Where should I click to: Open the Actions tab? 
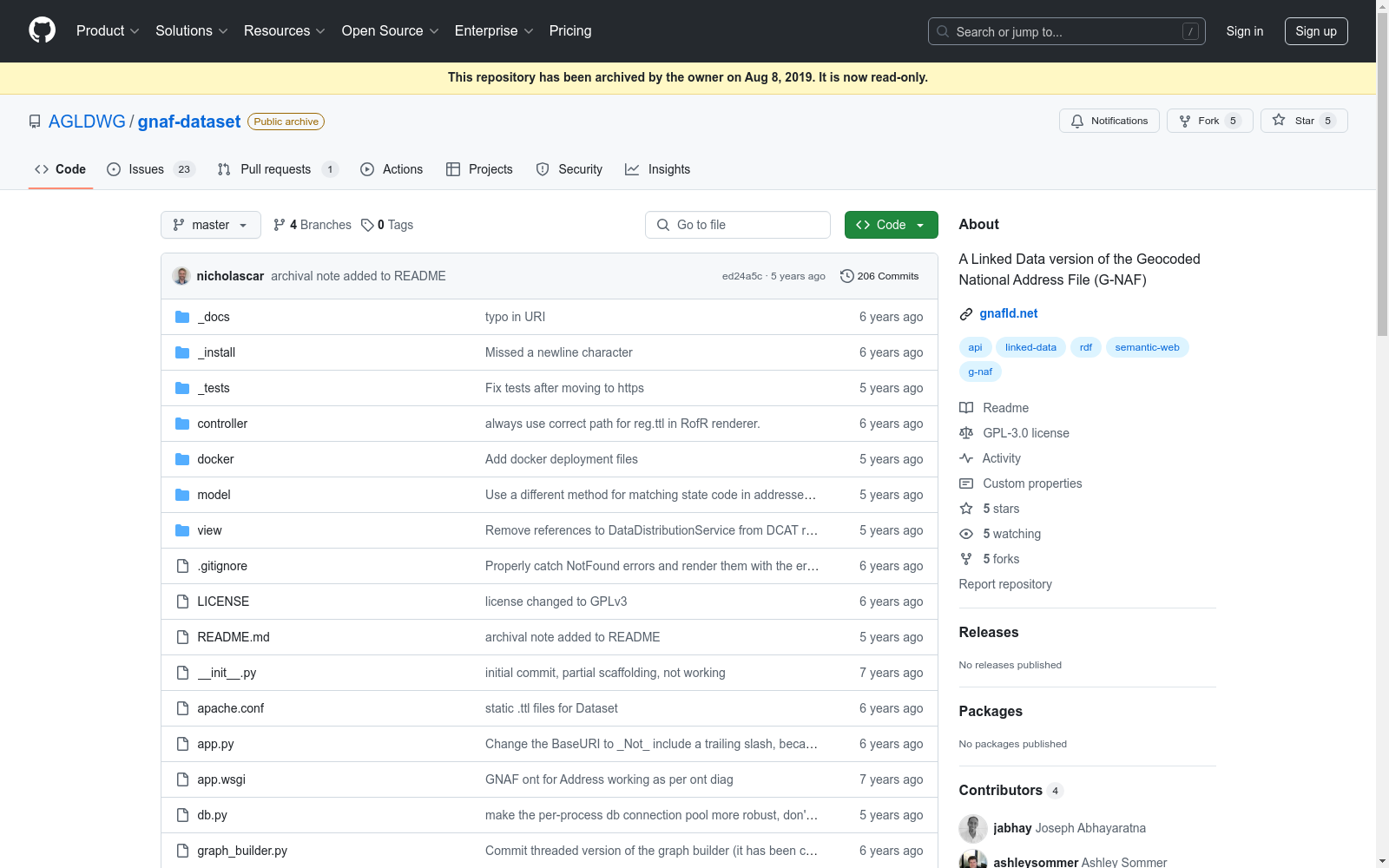[x=392, y=169]
